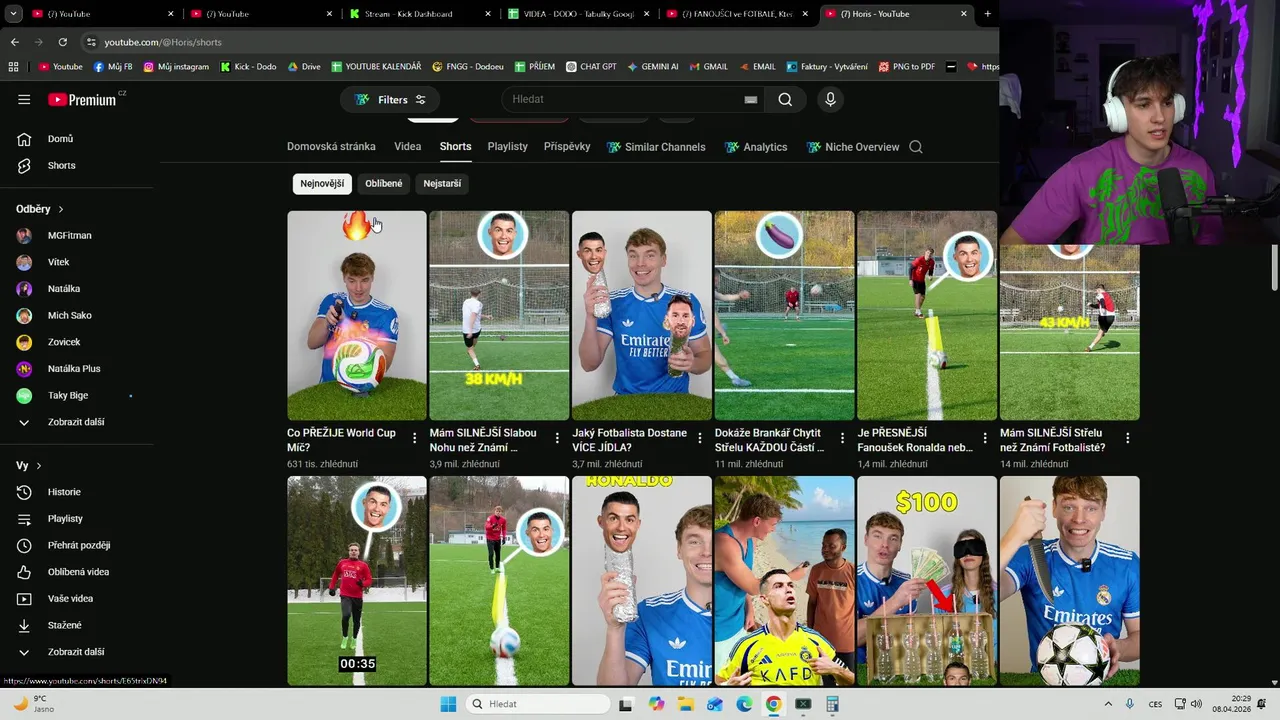Open taskbar clock showing 20:29
Screen dimensions: 1280x720
point(1232,704)
